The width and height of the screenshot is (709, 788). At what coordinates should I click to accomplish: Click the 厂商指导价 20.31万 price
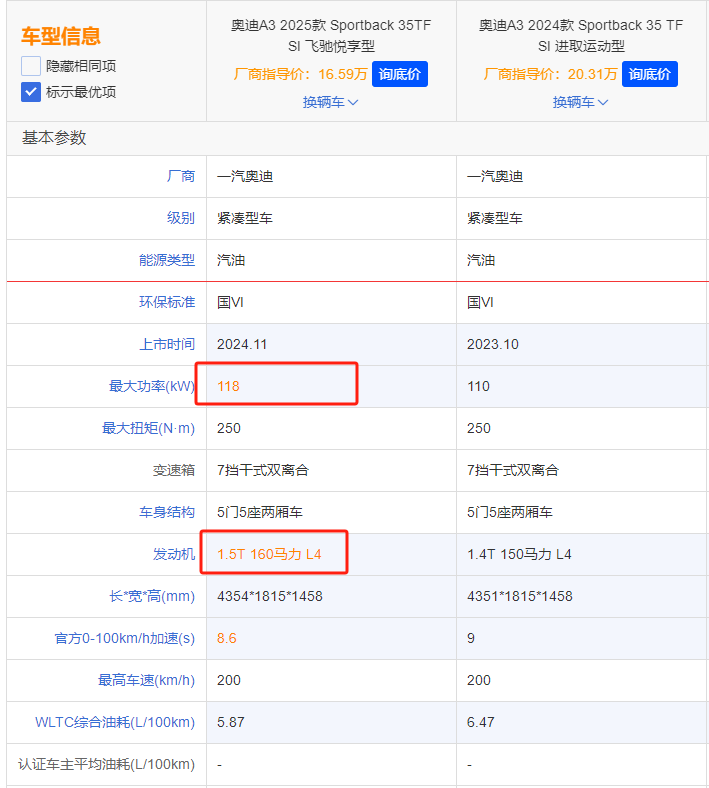click(550, 74)
